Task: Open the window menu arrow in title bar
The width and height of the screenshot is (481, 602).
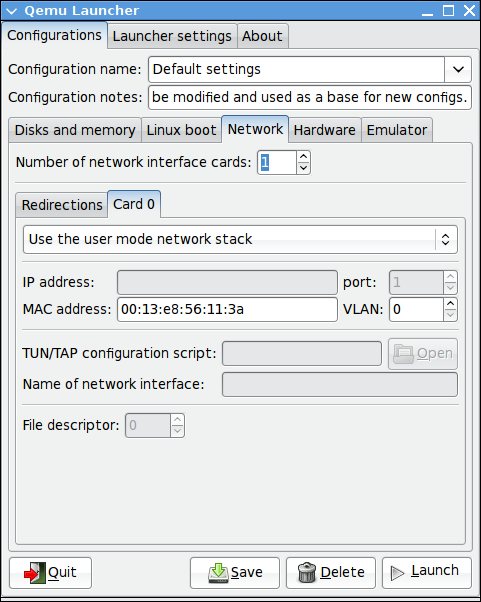Action: point(12,11)
